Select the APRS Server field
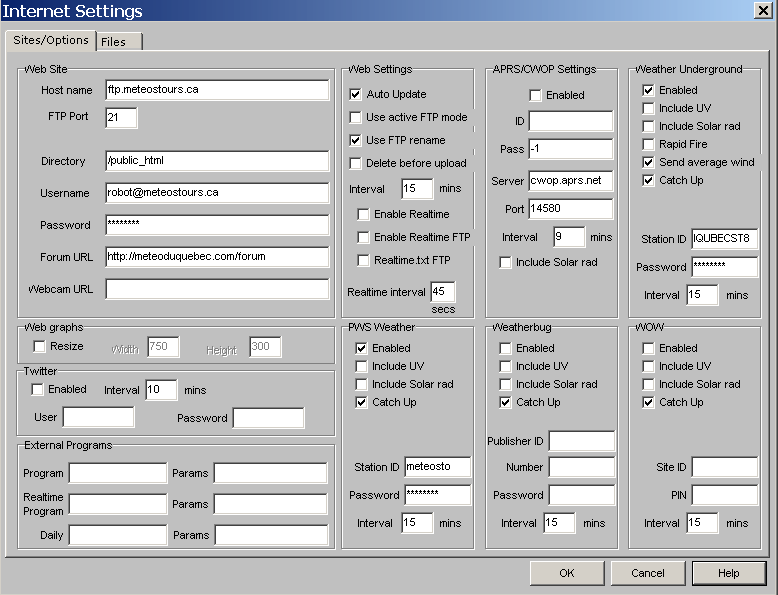Image resolution: width=778 pixels, height=595 pixels. tap(570, 181)
